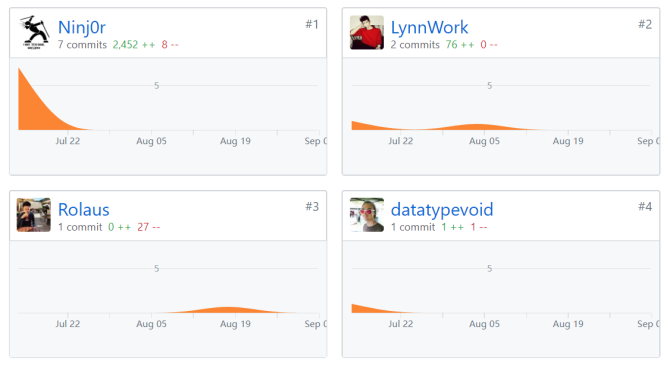Screen dimensions: 670x367
Task: Click the Aug 05 bump in LynnWork's graph
Action: tap(478, 127)
